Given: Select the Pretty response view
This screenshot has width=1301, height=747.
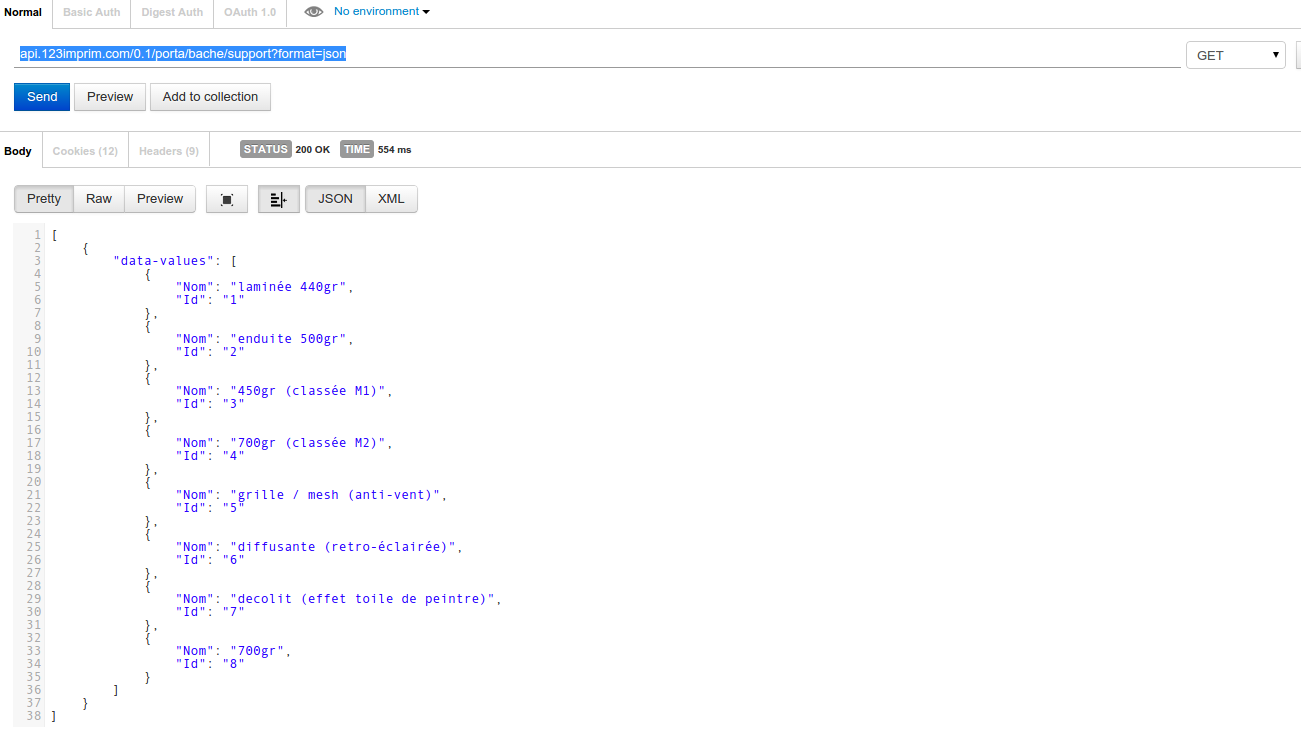Looking at the screenshot, I should (44, 199).
